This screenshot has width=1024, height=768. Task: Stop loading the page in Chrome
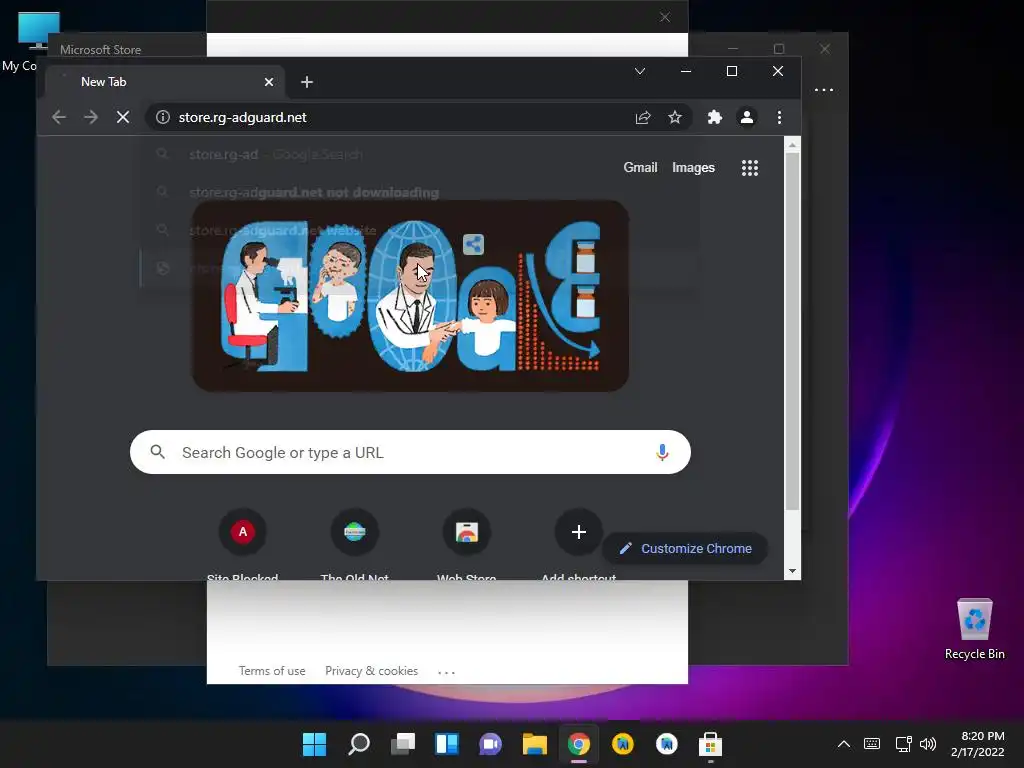pyautogui.click(x=123, y=118)
